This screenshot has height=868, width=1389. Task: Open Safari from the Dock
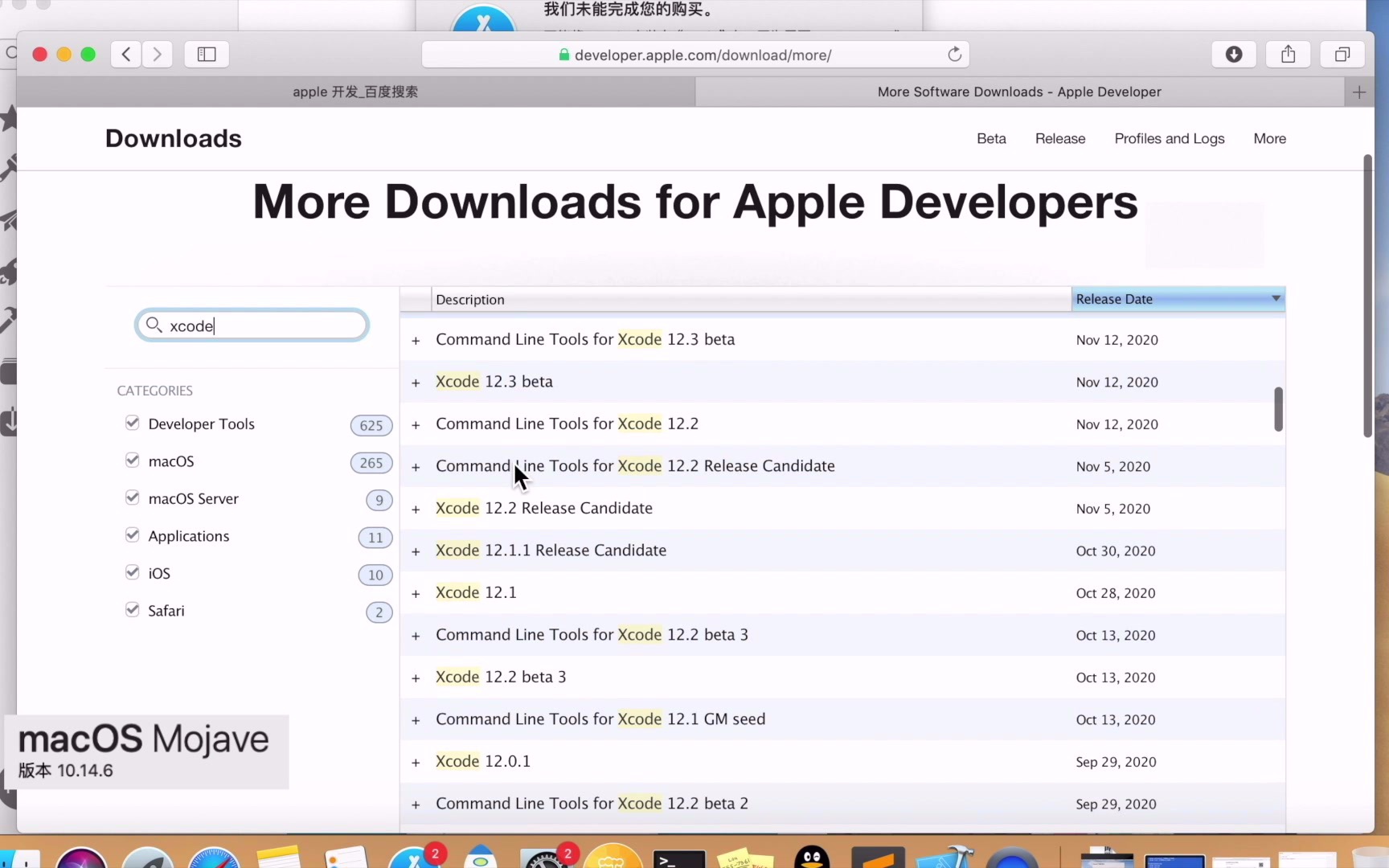click(x=214, y=860)
